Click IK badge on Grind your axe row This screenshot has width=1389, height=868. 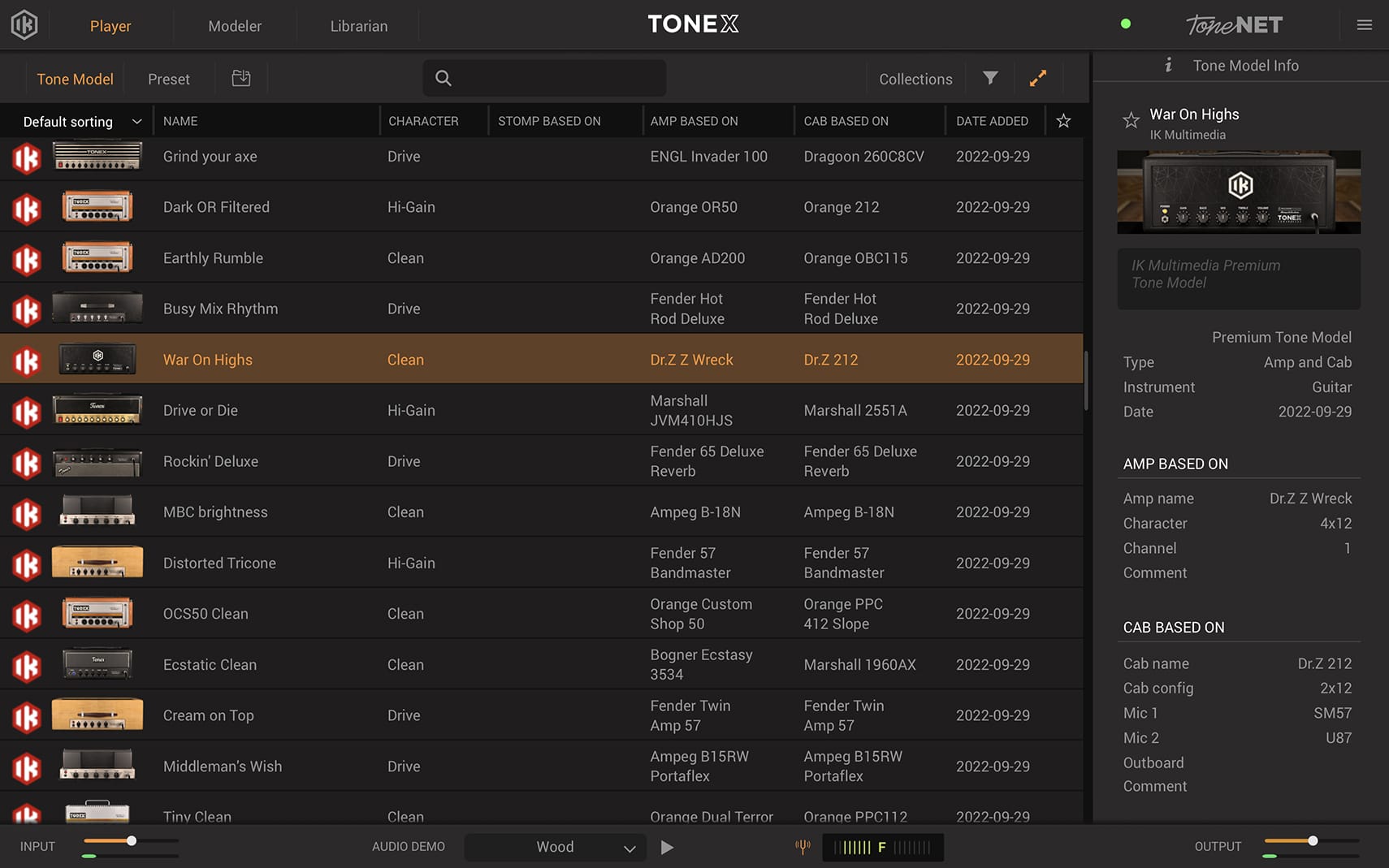(26, 158)
